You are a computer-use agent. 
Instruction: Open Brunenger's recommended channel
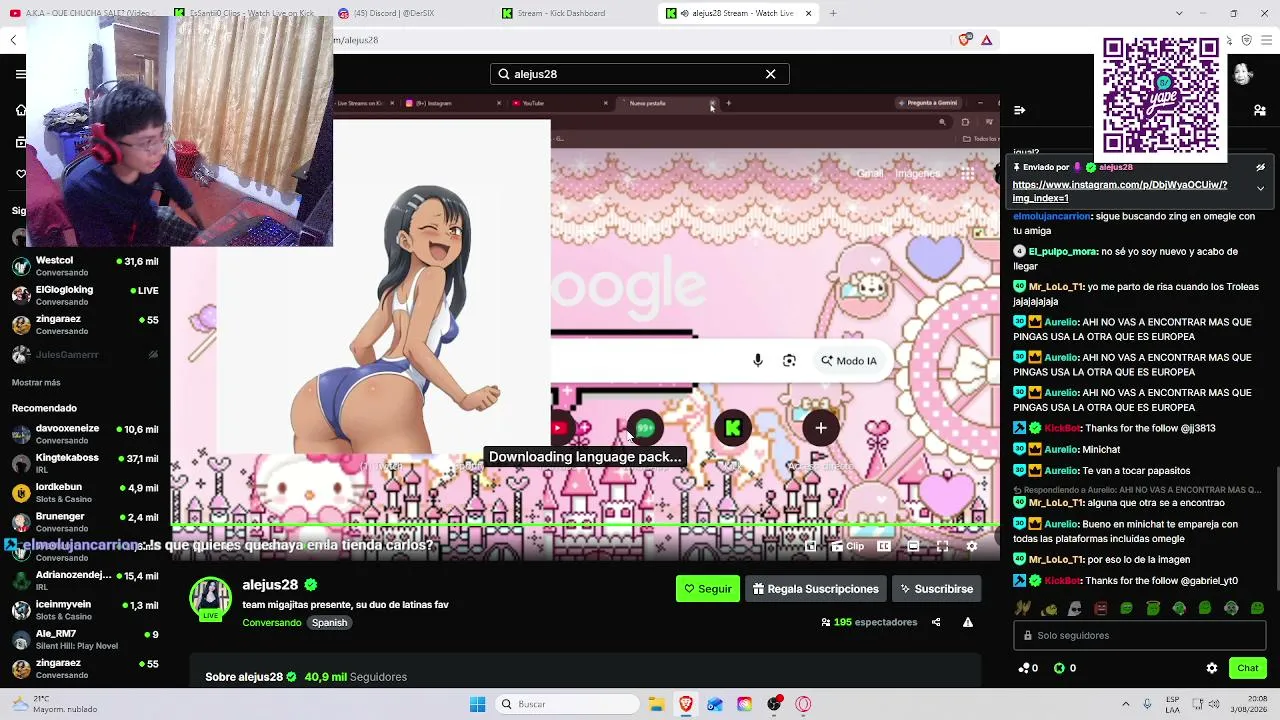click(x=85, y=522)
